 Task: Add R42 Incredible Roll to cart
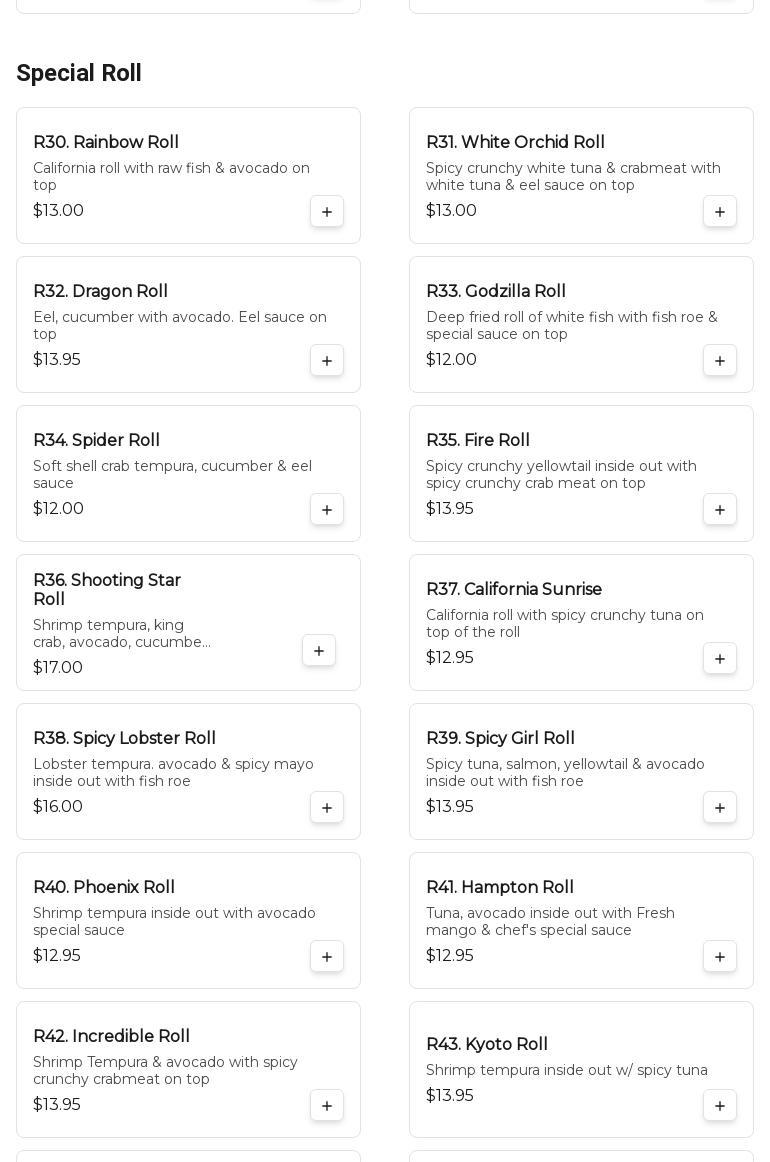(x=327, y=1106)
